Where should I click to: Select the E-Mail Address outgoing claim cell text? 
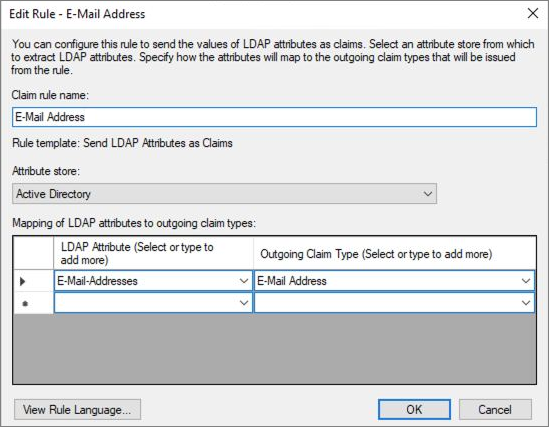292,281
